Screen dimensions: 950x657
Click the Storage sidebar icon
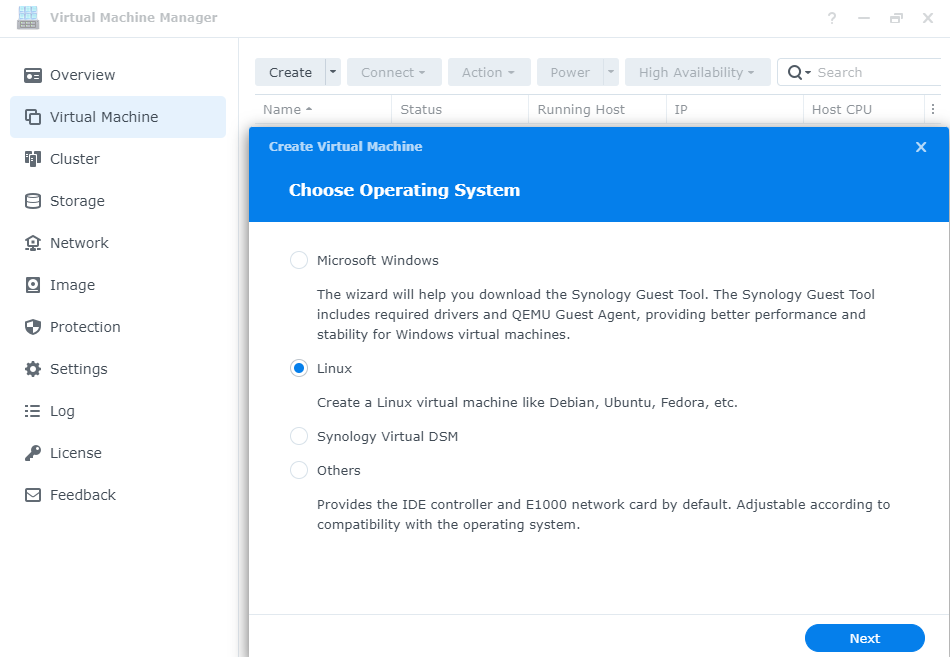click(33, 201)
